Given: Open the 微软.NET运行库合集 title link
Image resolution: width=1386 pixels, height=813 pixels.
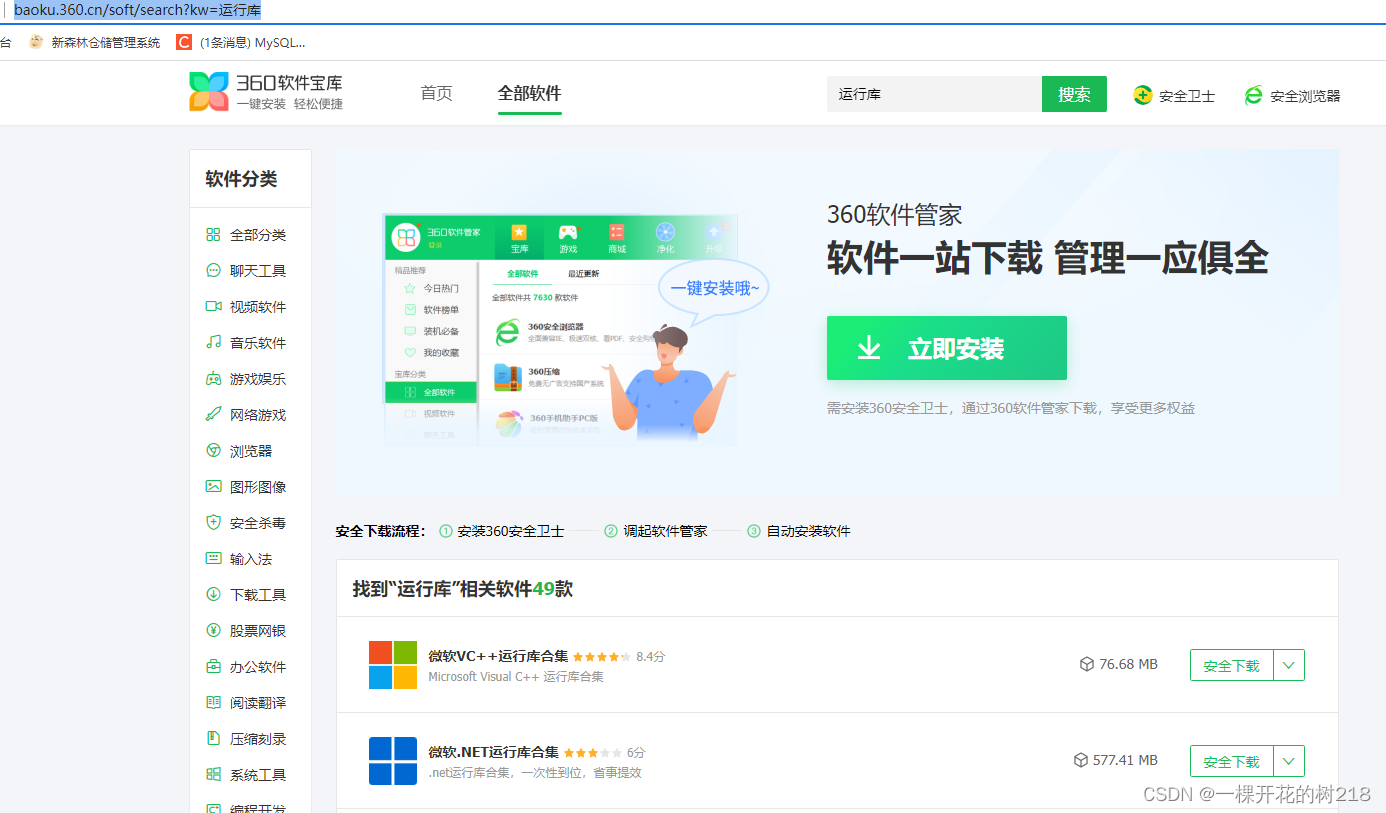Looking at the screenshot, I should click(x=493, y=752).
